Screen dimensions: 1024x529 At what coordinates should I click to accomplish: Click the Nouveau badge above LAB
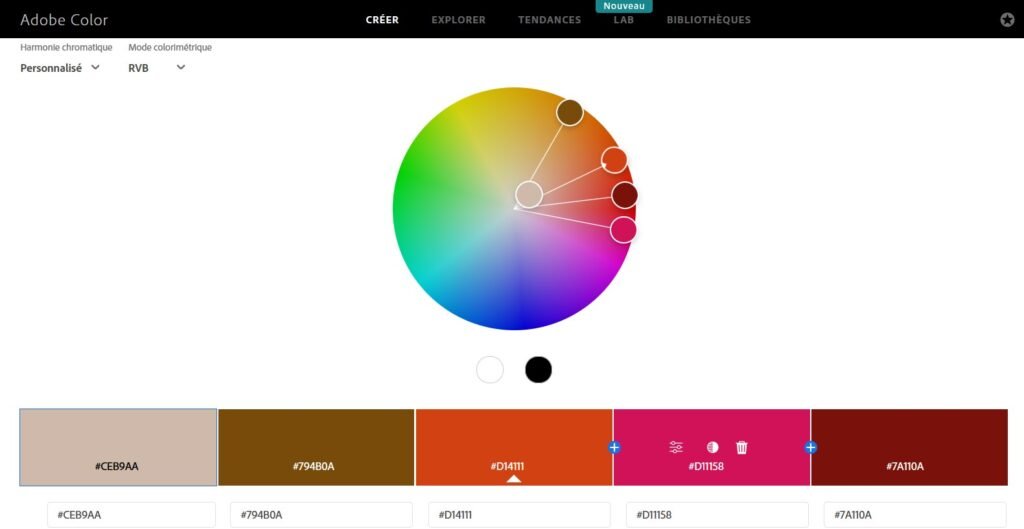click(624, 6)
